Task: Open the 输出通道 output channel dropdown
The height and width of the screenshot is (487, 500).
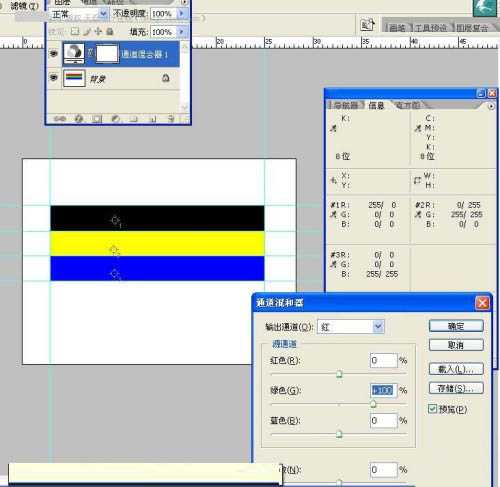Action: (x=378, y=327)
